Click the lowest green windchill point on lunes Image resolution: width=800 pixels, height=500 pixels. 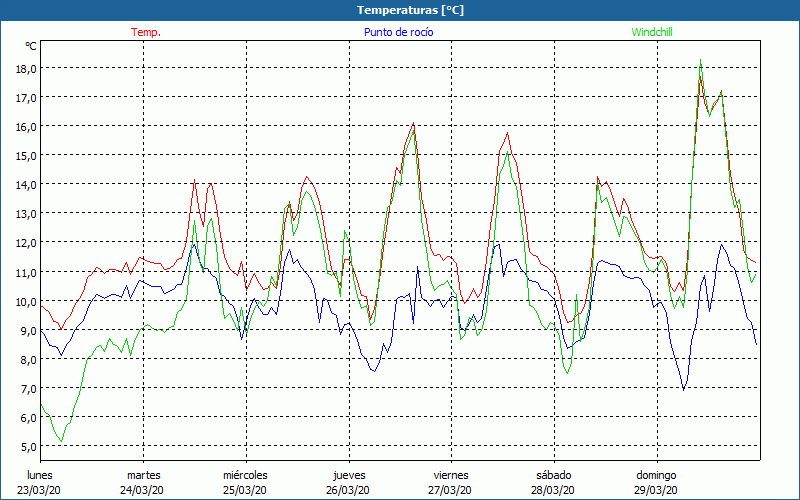pyautogui.click(x=61, y=441)
